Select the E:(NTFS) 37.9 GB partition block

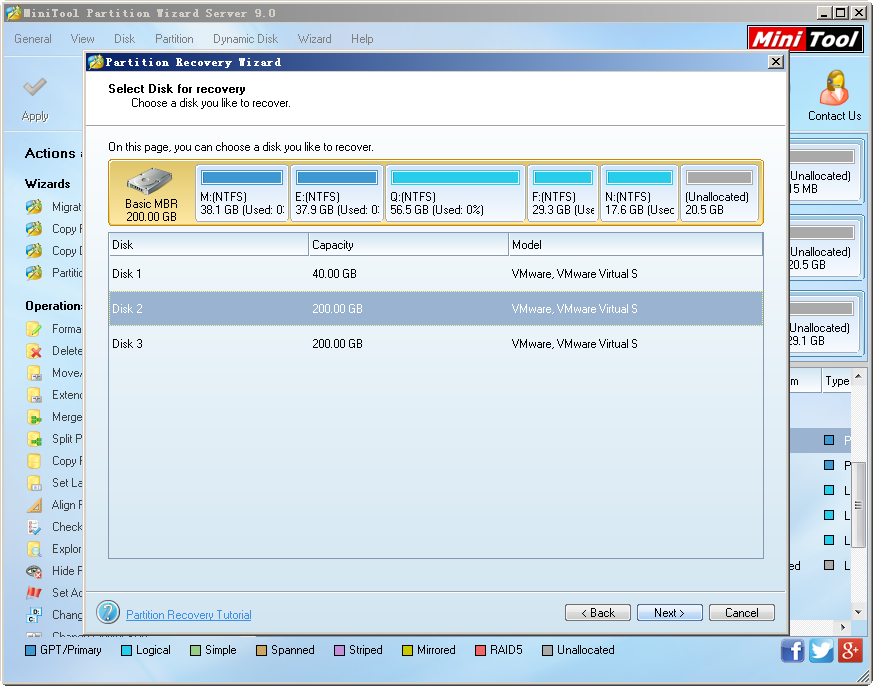(337, 193)
